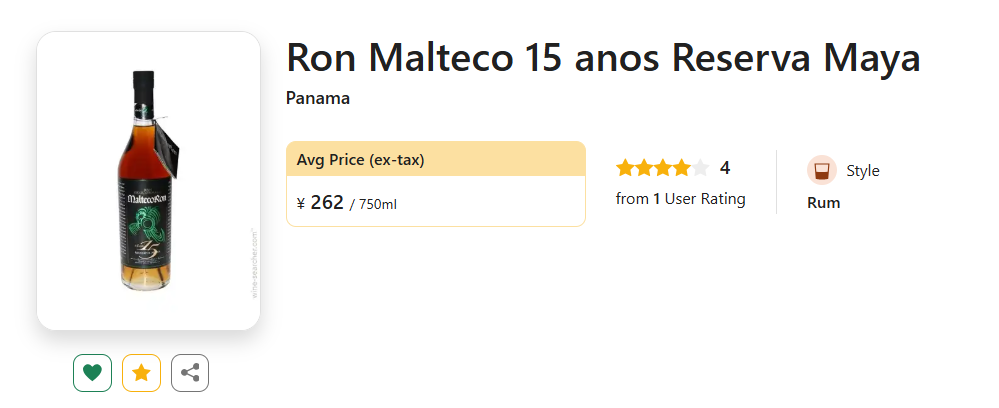Click the green heart favorite icon
This screenshot has height=408, width=999.
click(92, 373)
